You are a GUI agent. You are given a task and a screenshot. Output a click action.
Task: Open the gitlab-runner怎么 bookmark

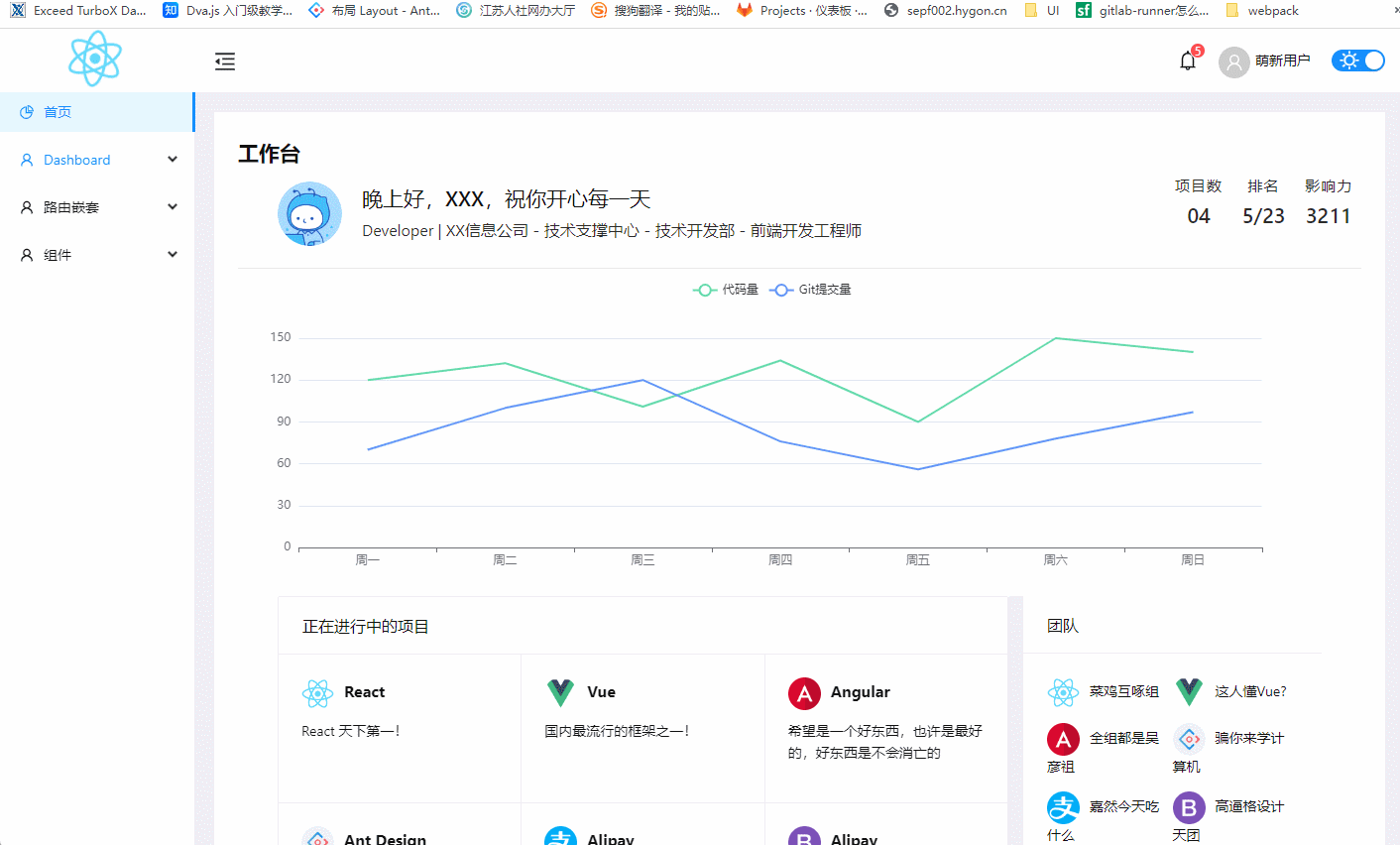[1142, 11]
